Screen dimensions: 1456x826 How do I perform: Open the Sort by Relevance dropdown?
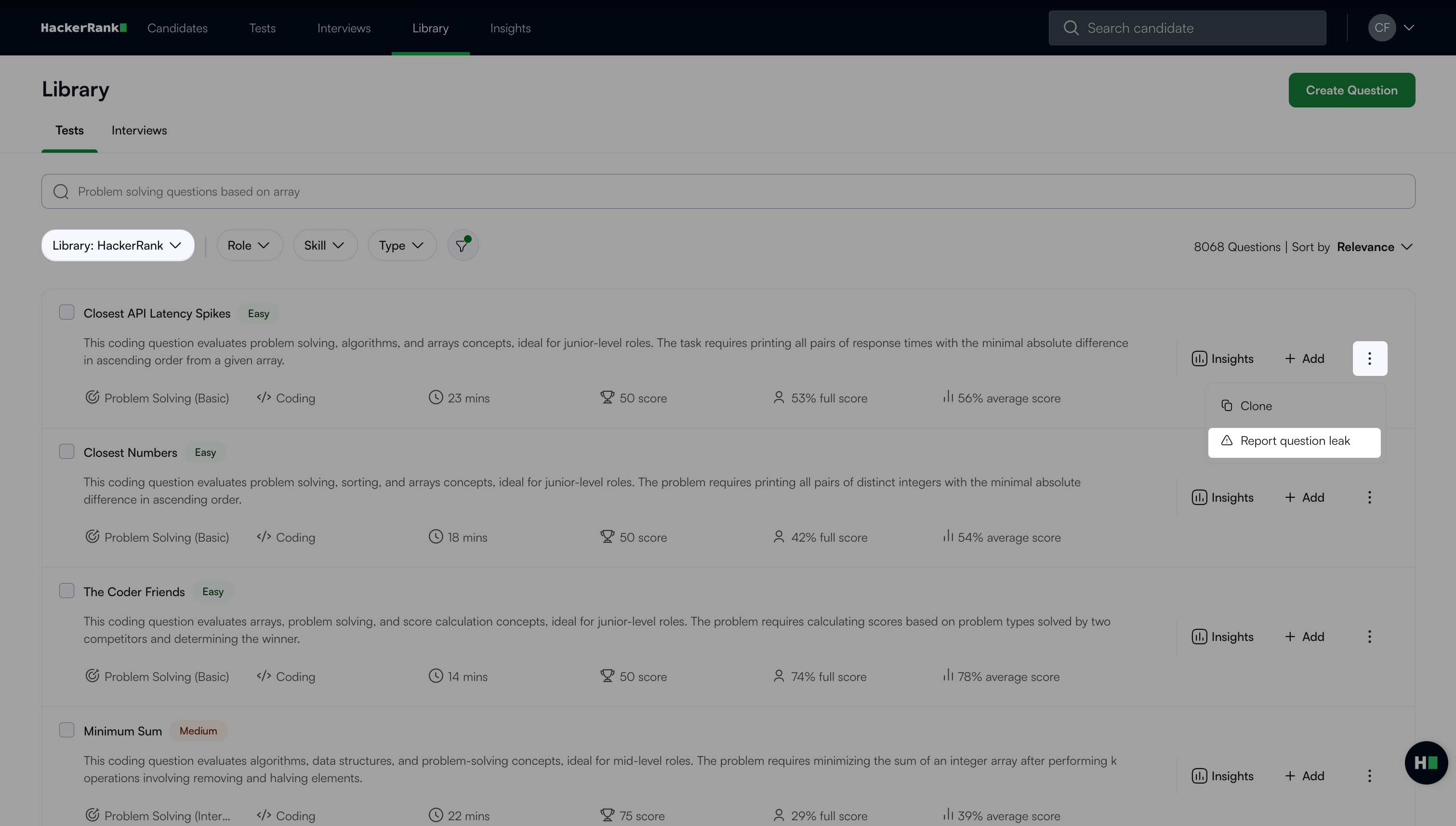1374,247
